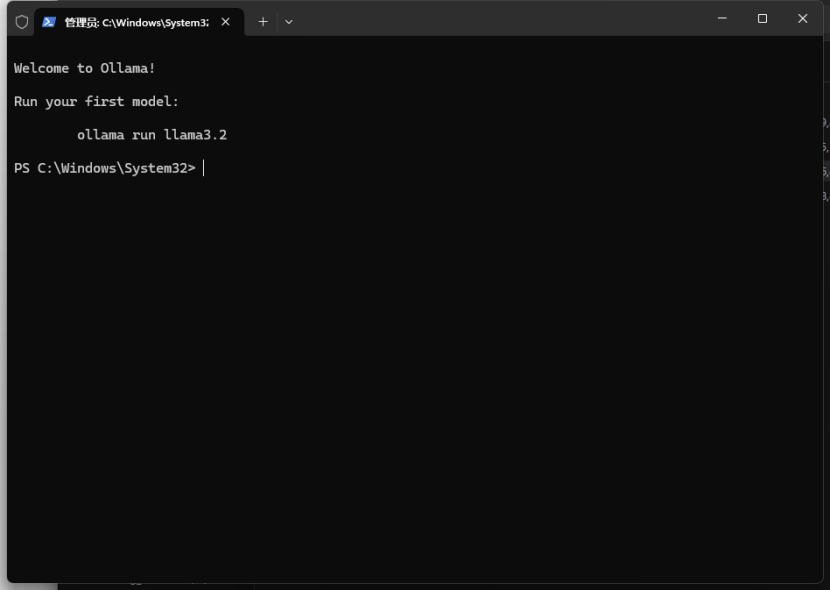
Task: Click the background window strip at the bottom
Action: coord(400,584)
